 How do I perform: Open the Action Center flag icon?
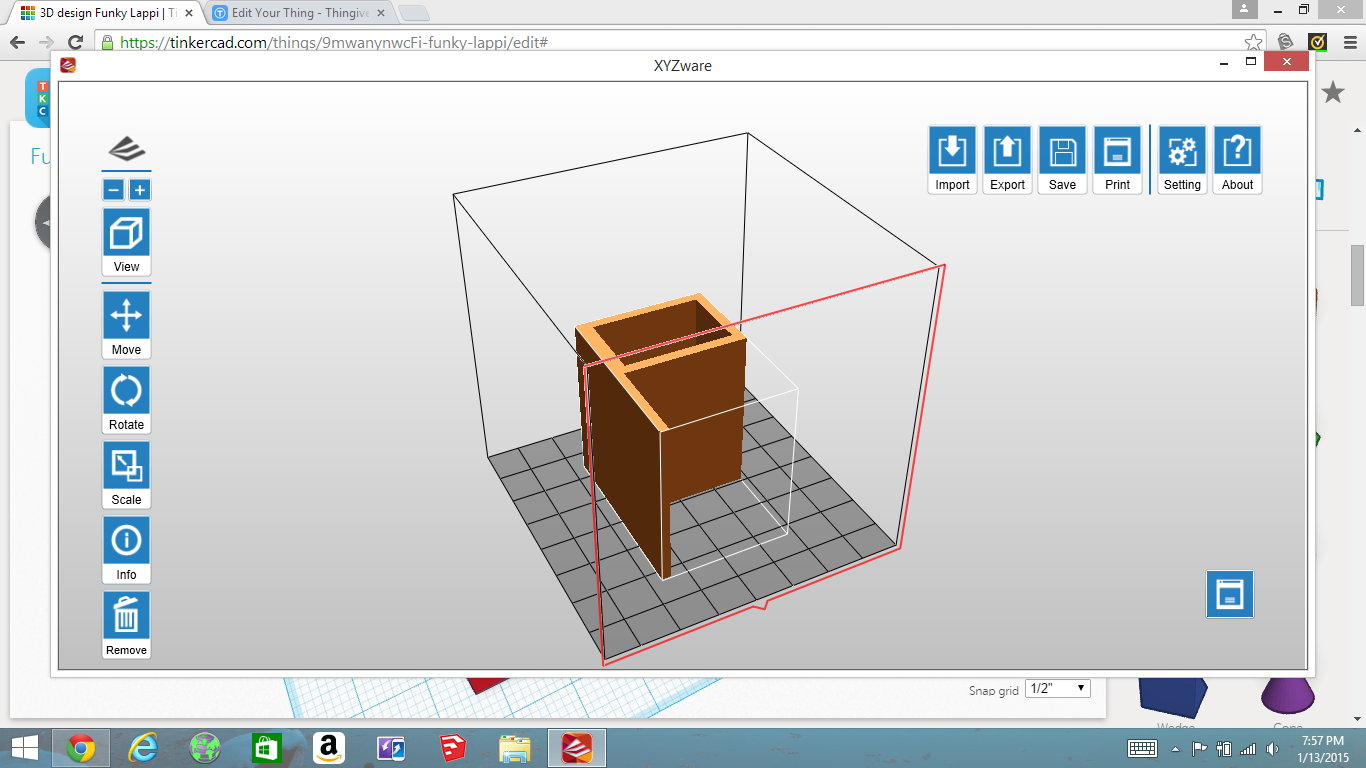(x=1200, y=748)
